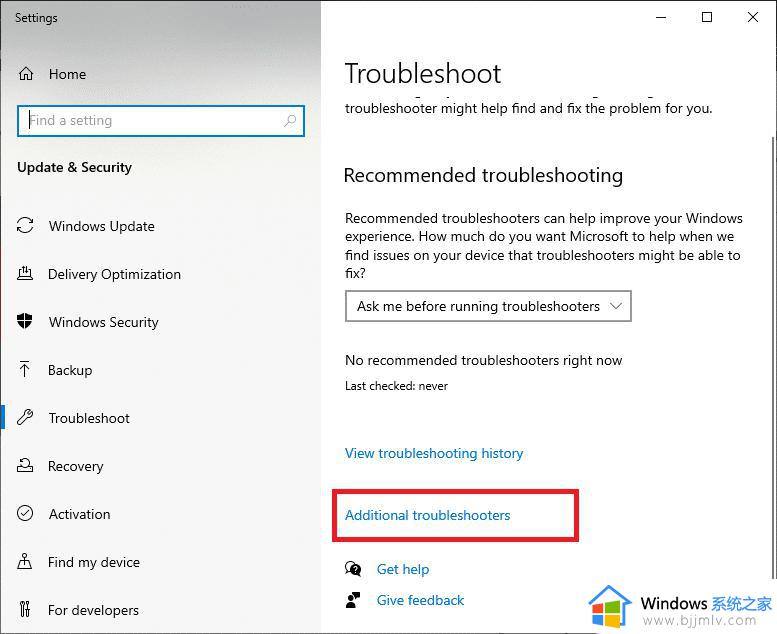Click the Get help link
777x634 pixels.
(x=403, y=569)
